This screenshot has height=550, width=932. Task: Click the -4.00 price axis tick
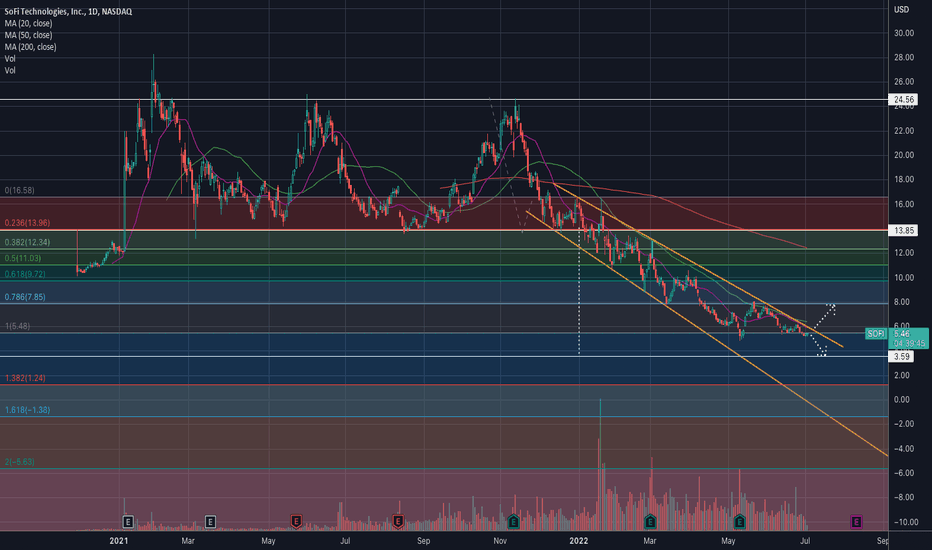coord(902,449)
